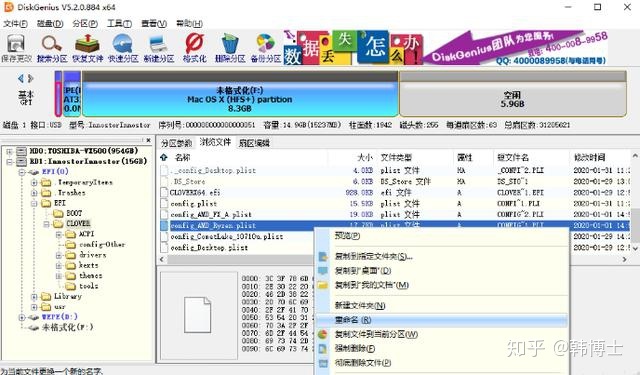The height and width of the screenshot is (375, 640).
Task: Click the file list horizontal scrollbar left arrow
Action: (162, 259)
